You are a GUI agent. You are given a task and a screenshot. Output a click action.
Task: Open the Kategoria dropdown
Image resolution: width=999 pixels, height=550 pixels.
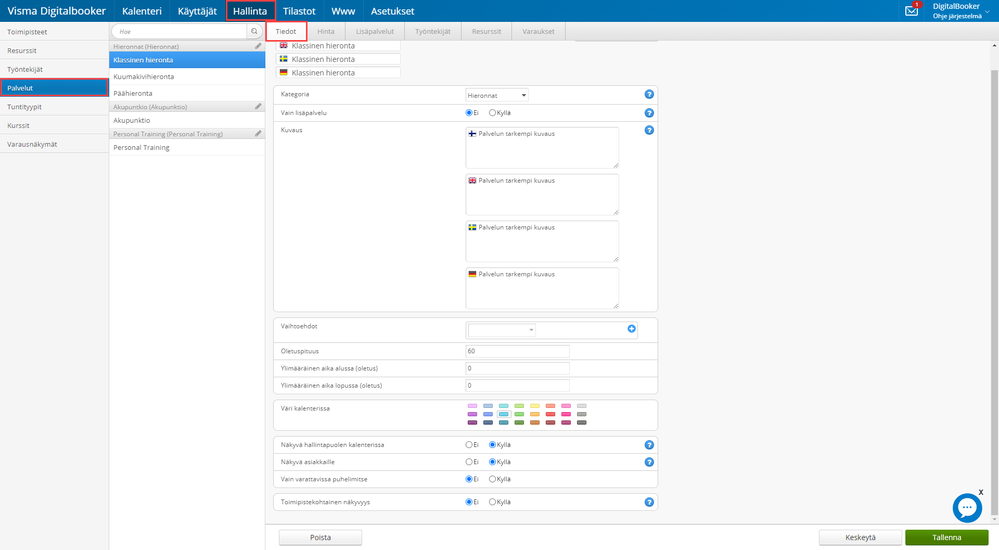tap(497, 95)
